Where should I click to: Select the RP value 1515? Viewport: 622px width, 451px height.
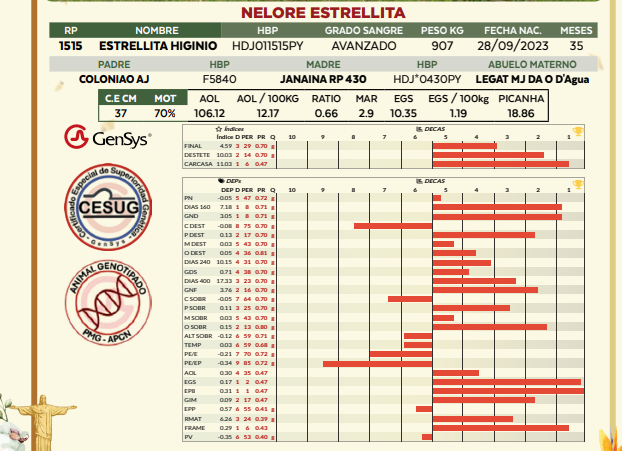point(71,46)
